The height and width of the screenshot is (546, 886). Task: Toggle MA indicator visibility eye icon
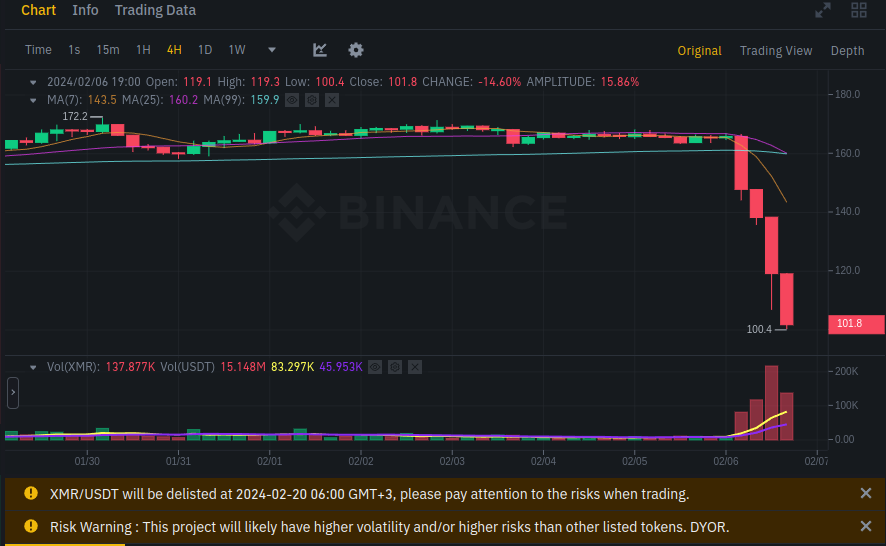coord(292,100)
